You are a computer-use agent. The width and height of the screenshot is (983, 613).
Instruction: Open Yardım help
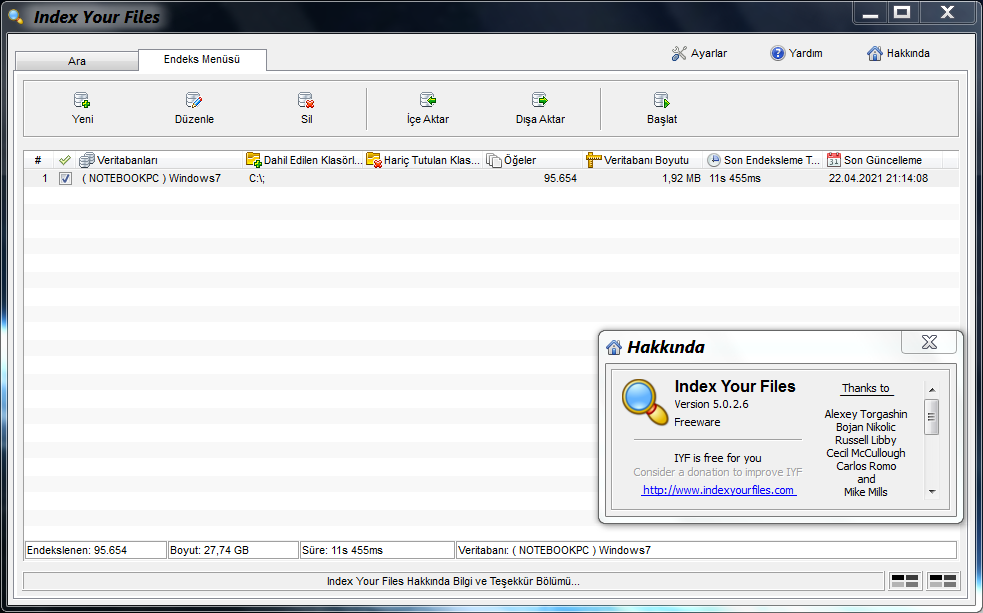click(796, 53)
